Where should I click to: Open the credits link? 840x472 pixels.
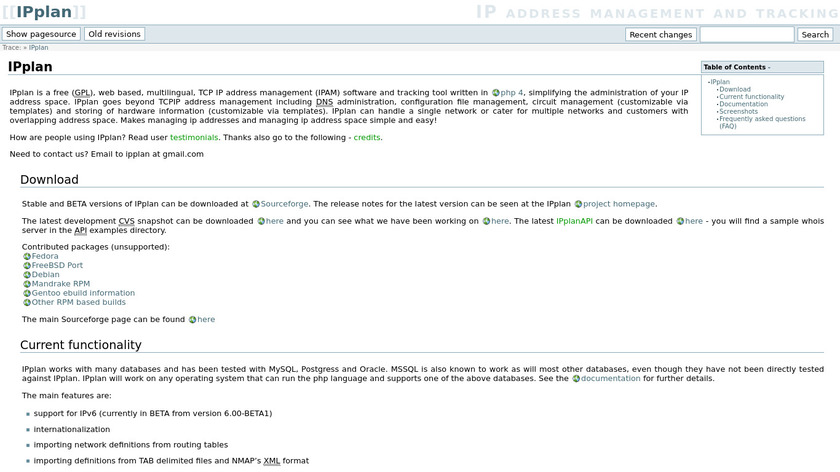tap(367, 138)
